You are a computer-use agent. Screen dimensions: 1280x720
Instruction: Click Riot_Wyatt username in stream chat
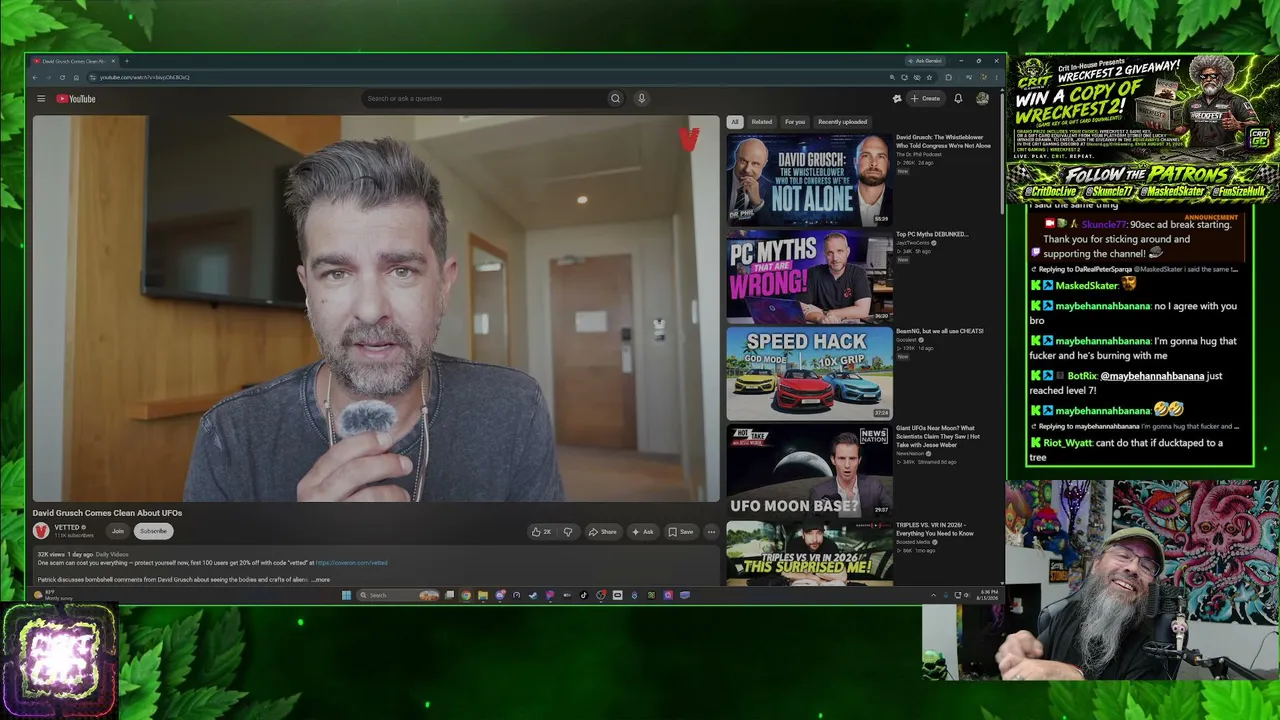[x=1067, y=443]
